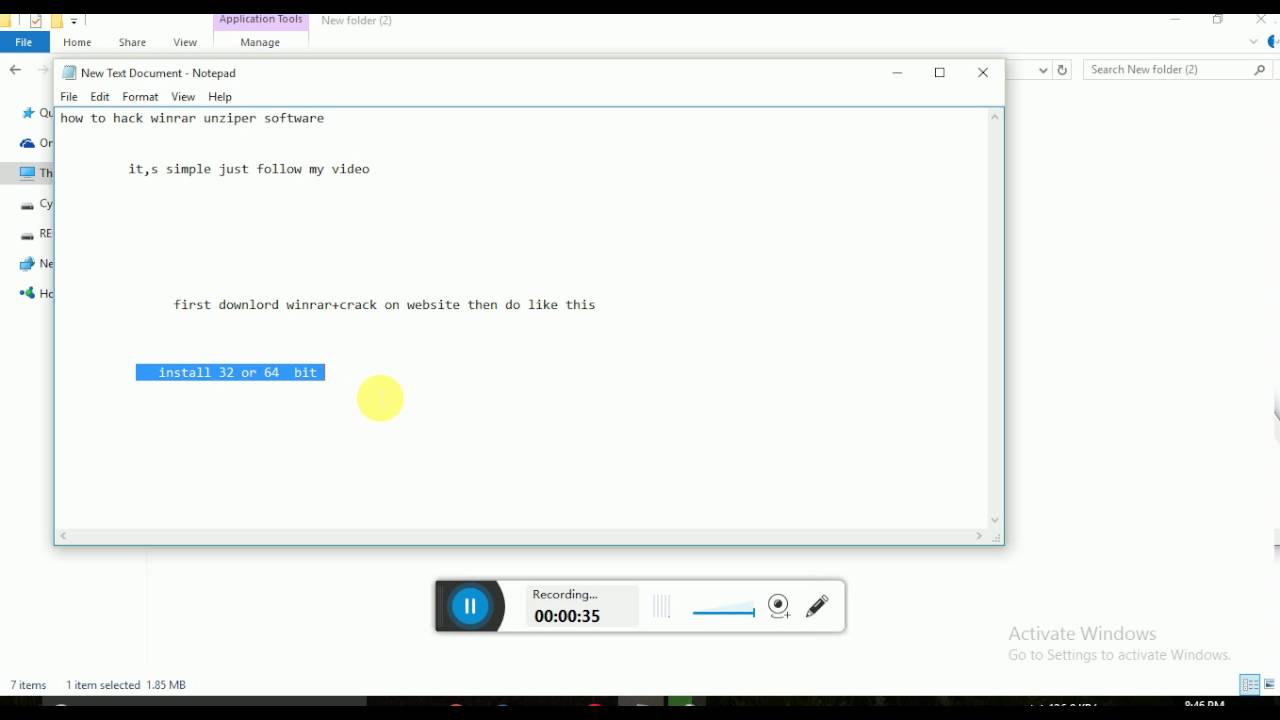Viewport: 1280px width, 720px height.
Task: Open the pencil annotation tool in recorder
Action: (x=817, y=606)
